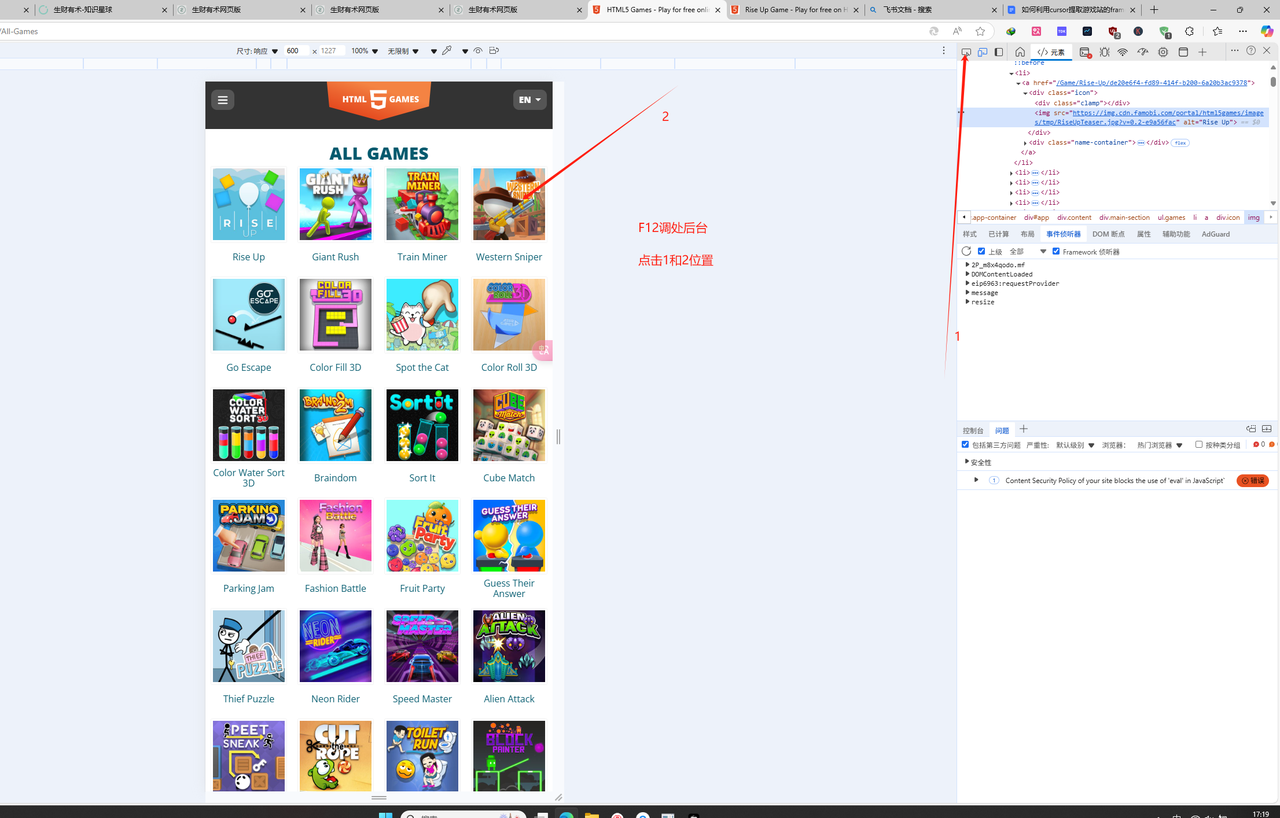Open the 元素 Elements panel tab
The image size is (1280, 818).
pos(1052,52)
